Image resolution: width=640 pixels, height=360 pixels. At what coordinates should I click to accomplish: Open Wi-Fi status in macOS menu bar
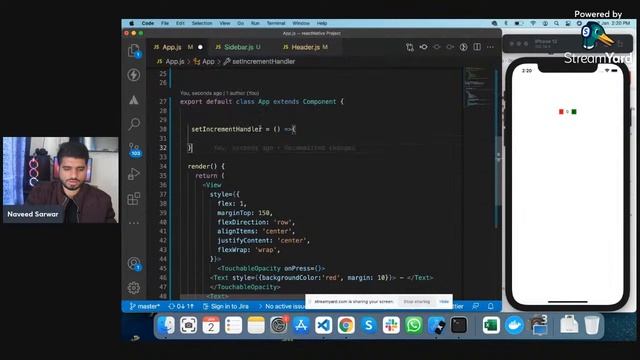coord(533,23)
